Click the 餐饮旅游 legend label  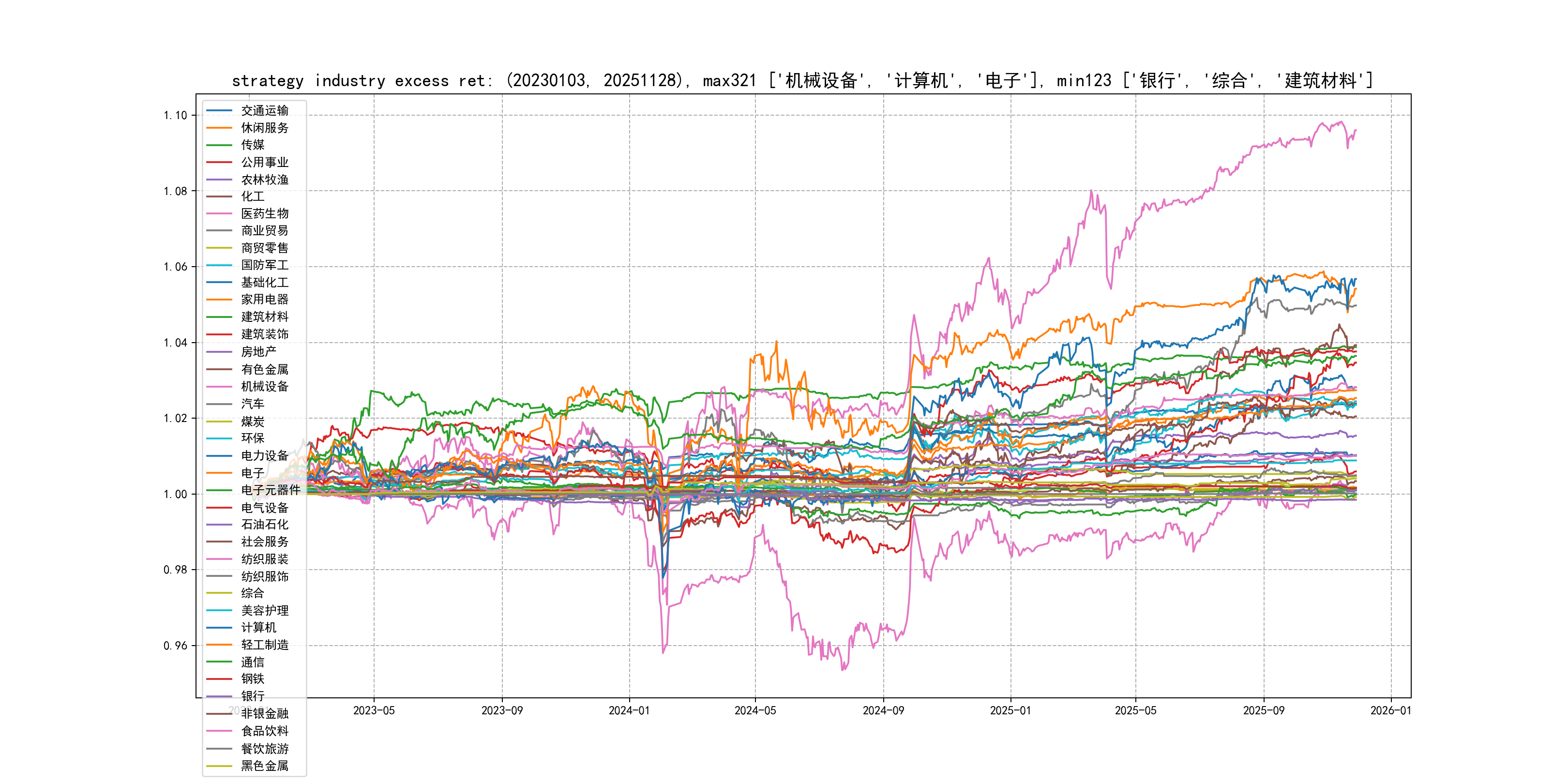tap(264, 749)
